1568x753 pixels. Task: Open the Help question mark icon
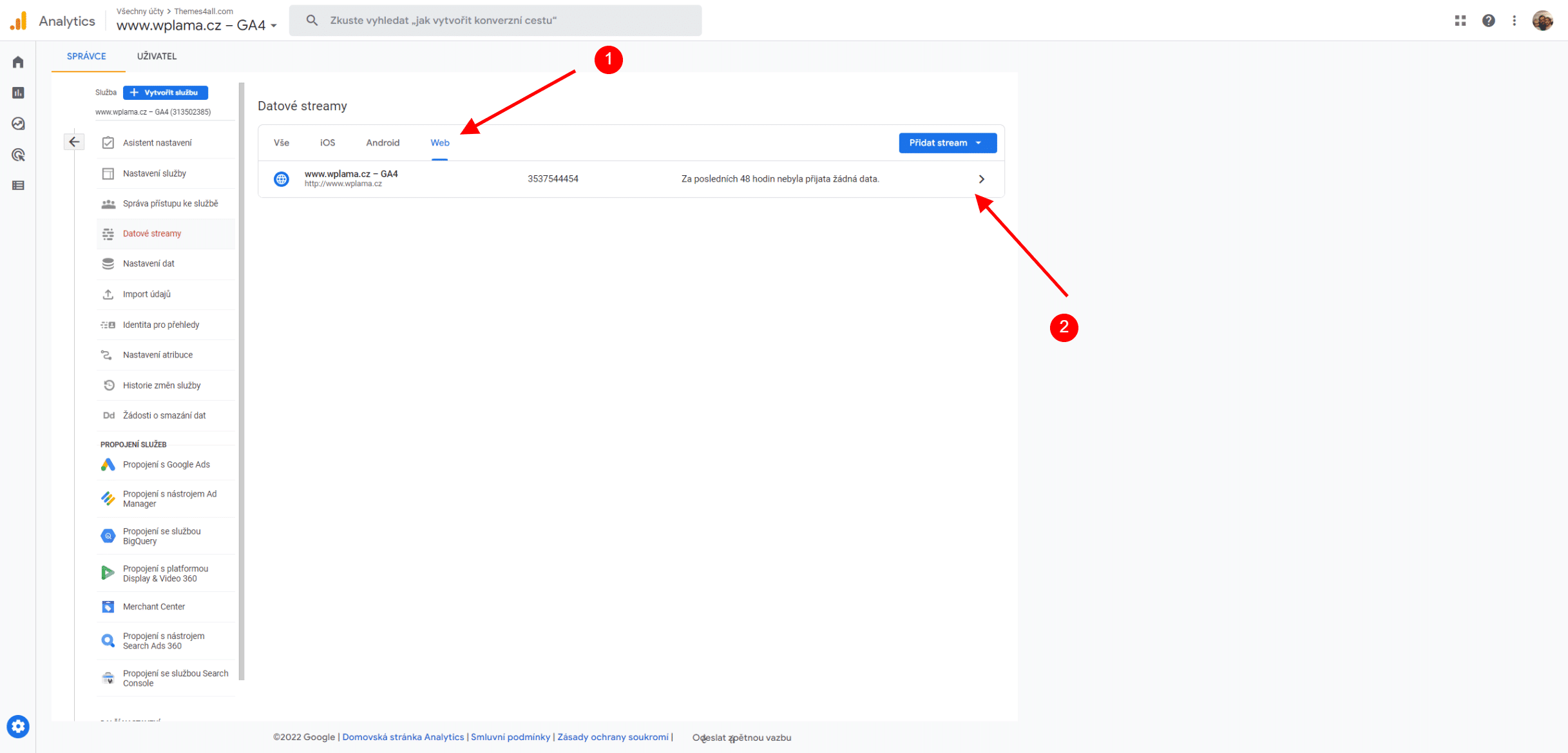(x=1489, y=21)
